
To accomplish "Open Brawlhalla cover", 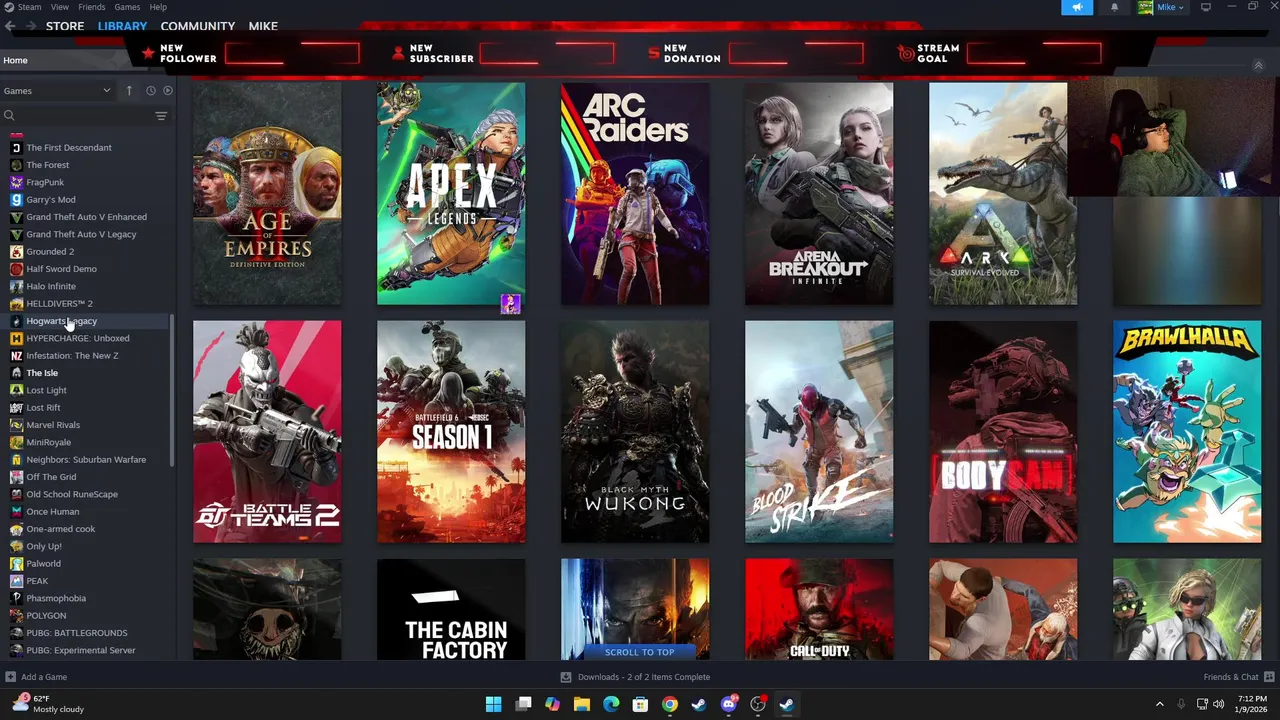I will point(1187,432).
